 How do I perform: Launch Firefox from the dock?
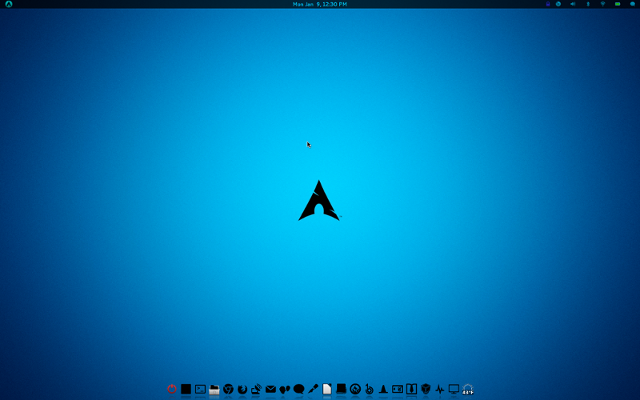[x=242, y=389]
